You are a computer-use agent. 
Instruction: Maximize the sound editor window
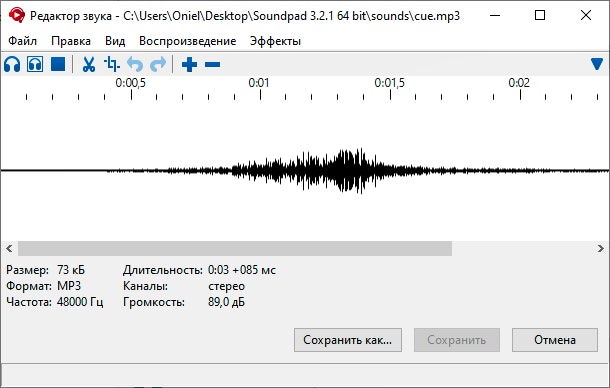540,16
